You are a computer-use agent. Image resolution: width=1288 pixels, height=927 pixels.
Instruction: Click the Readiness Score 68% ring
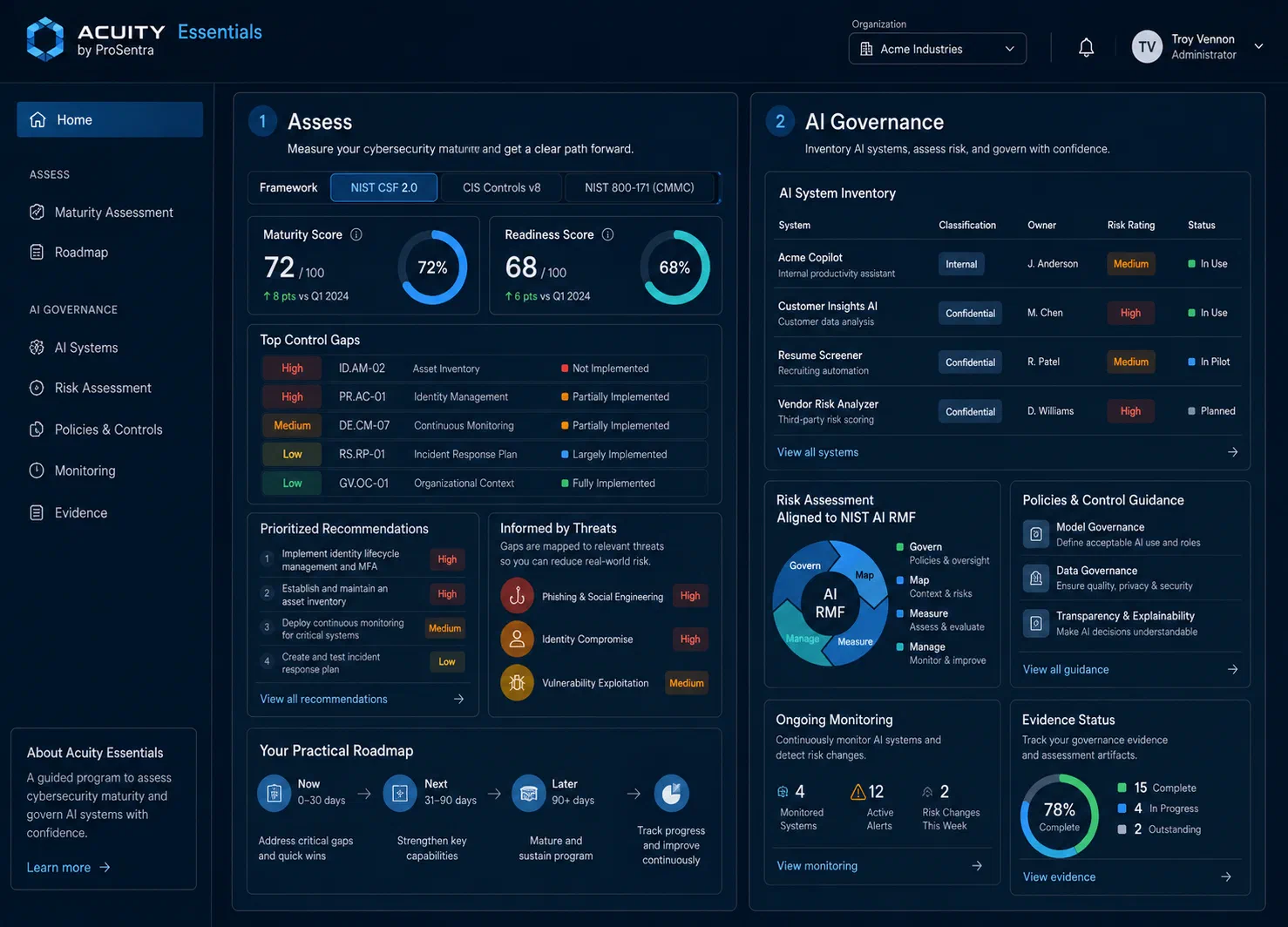point(675,267)
